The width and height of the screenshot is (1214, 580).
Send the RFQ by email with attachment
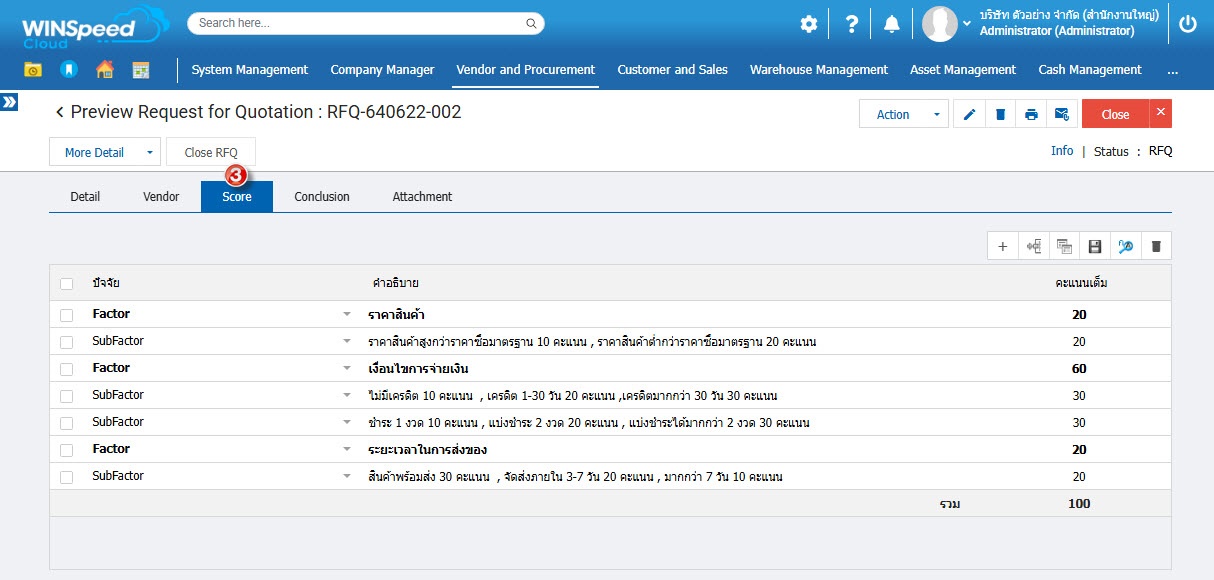click(1061, 115)
